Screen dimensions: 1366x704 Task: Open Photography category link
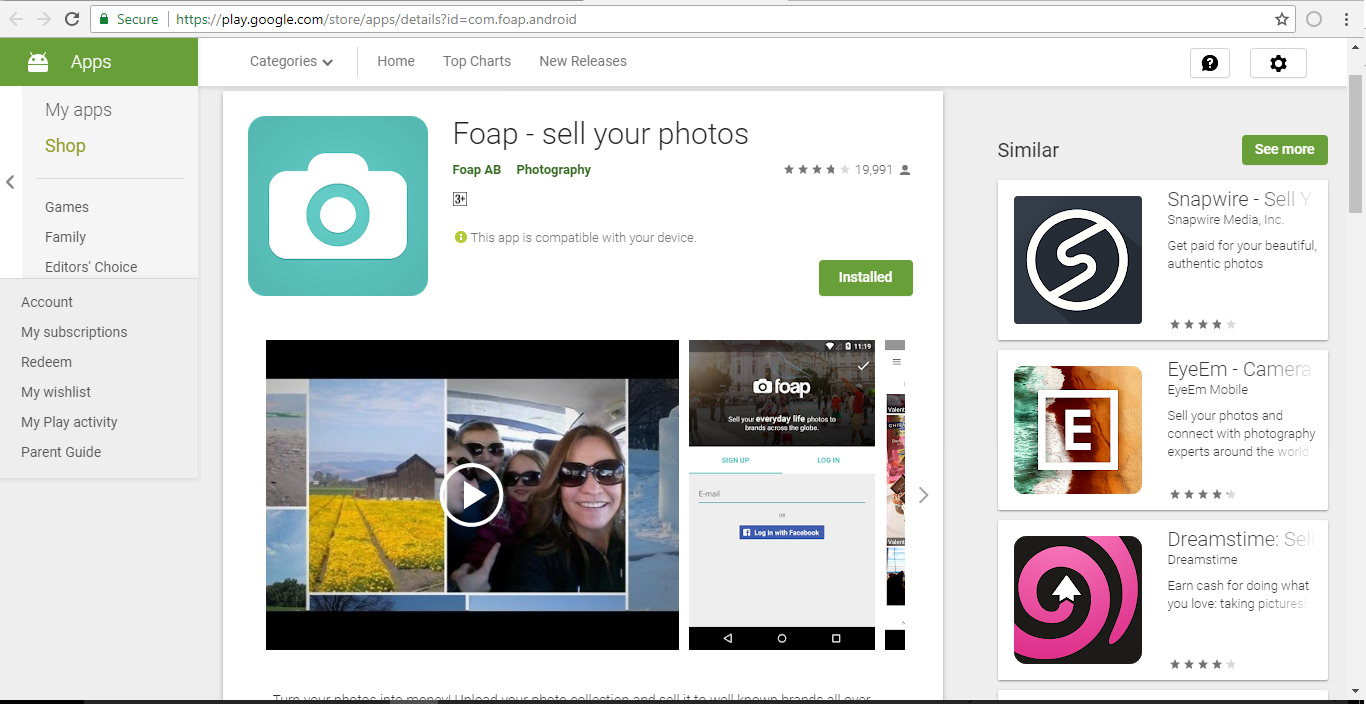554,170
